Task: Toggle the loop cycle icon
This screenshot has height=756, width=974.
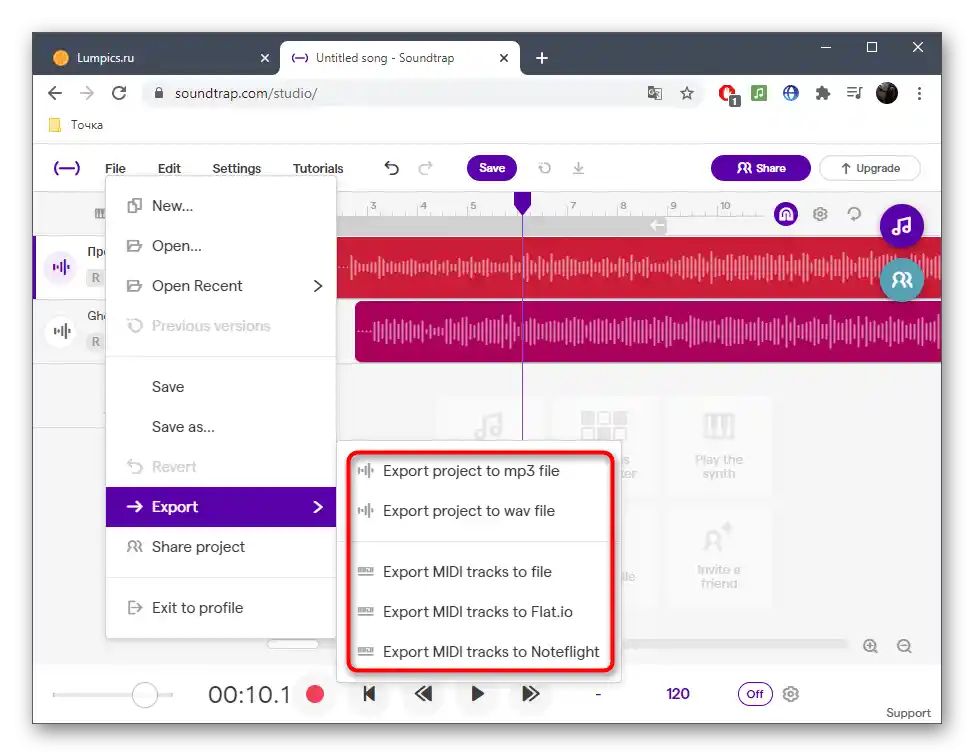Action: click(854, 214)
